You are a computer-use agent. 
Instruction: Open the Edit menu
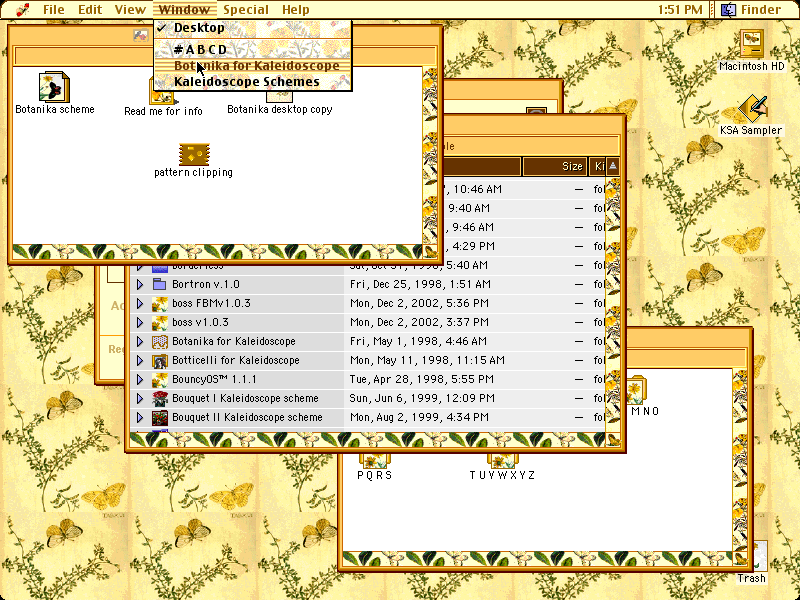[90, 10]
